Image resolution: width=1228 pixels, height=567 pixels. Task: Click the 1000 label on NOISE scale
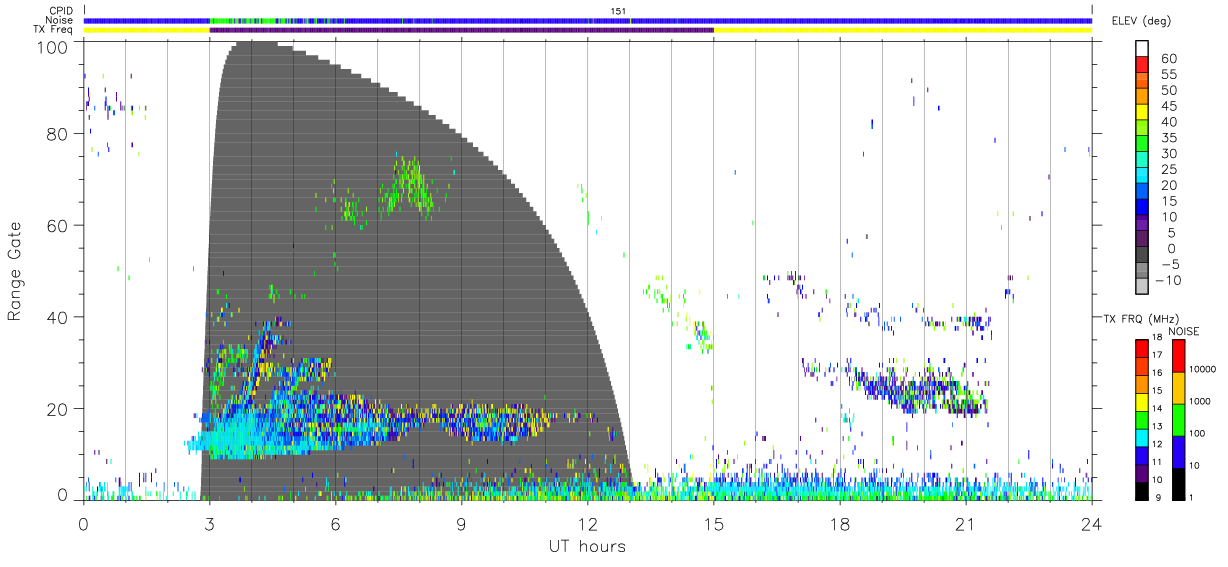click(x=1202, y=402)
